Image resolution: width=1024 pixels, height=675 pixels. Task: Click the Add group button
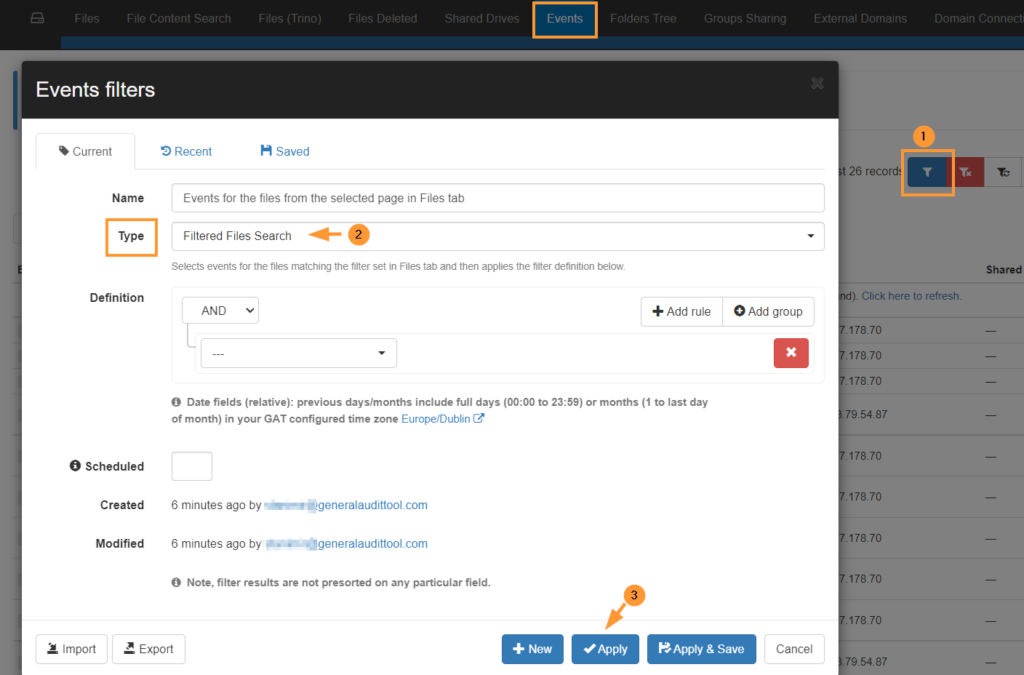click(x=768, y=311)
